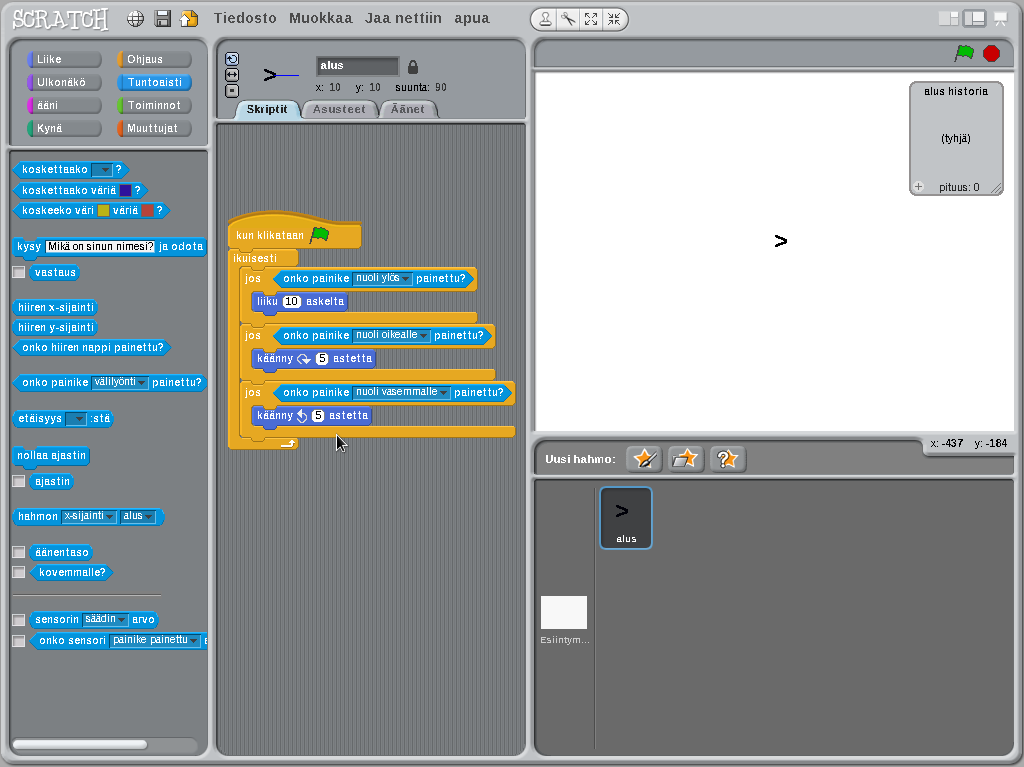Open Ulkonäkö block category
The width and height of the screenshot is (1024, 767).
click(64, 82)
